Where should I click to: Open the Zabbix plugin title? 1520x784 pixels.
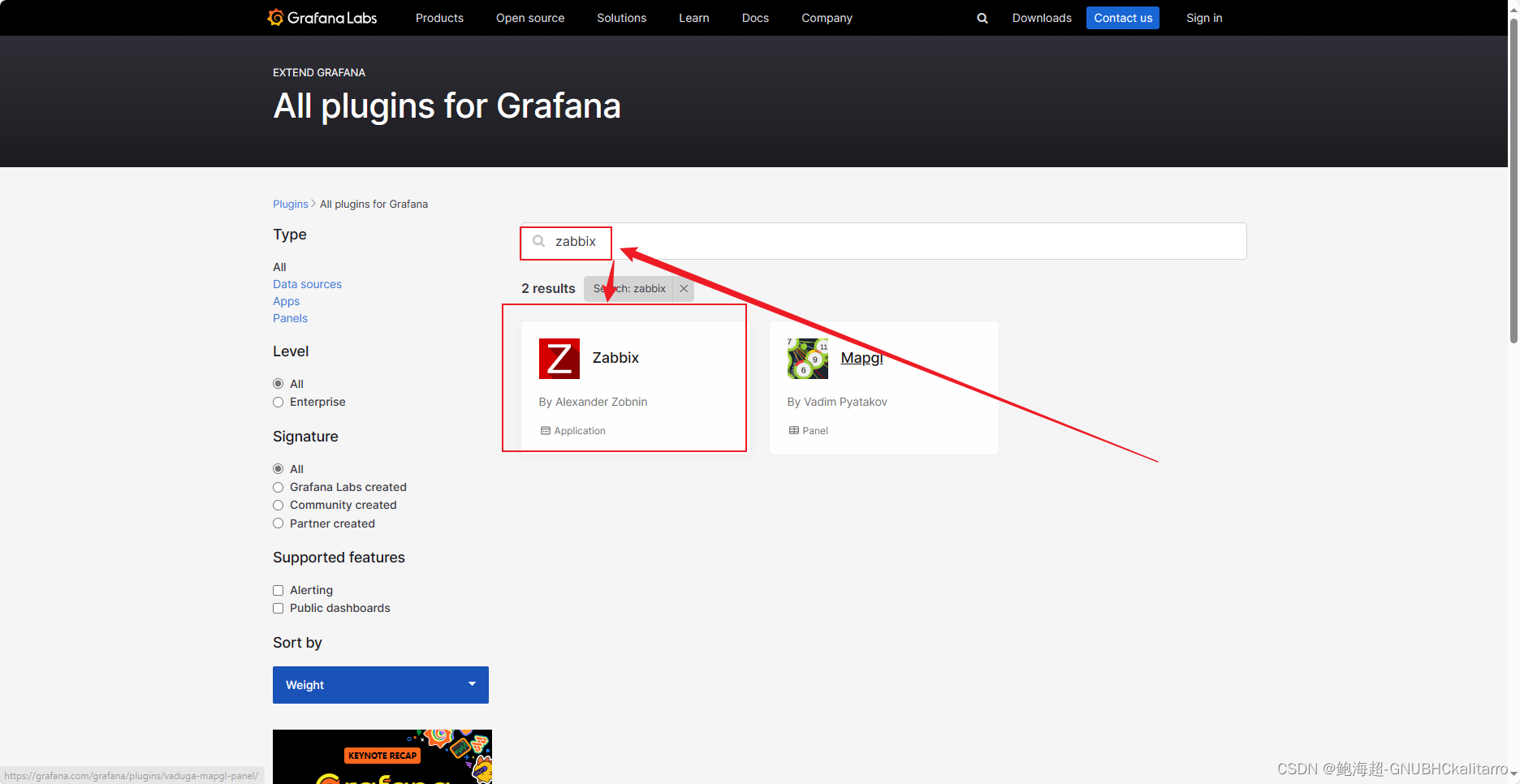615,358
